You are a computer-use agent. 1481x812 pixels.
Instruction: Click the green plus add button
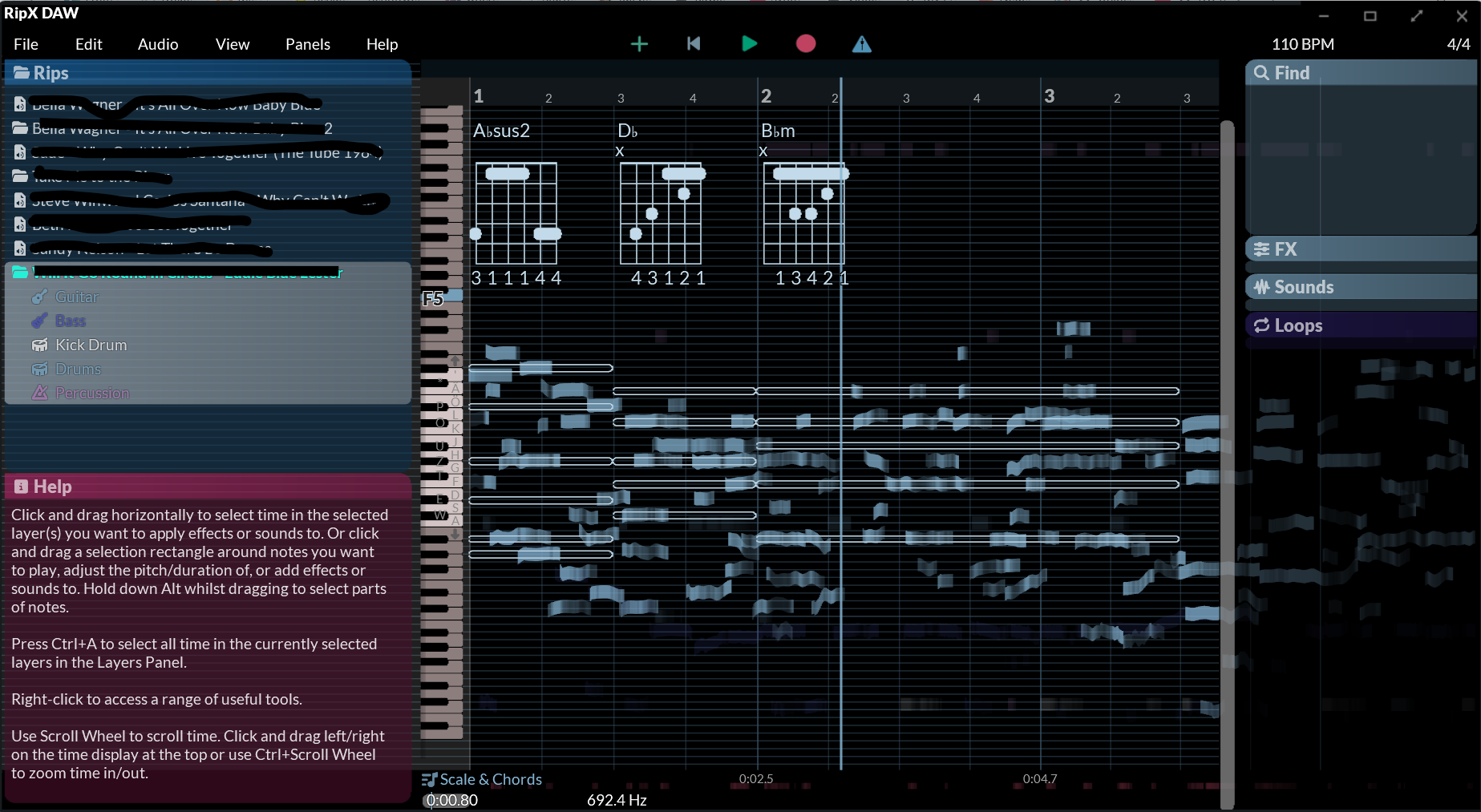pos(639,44)
